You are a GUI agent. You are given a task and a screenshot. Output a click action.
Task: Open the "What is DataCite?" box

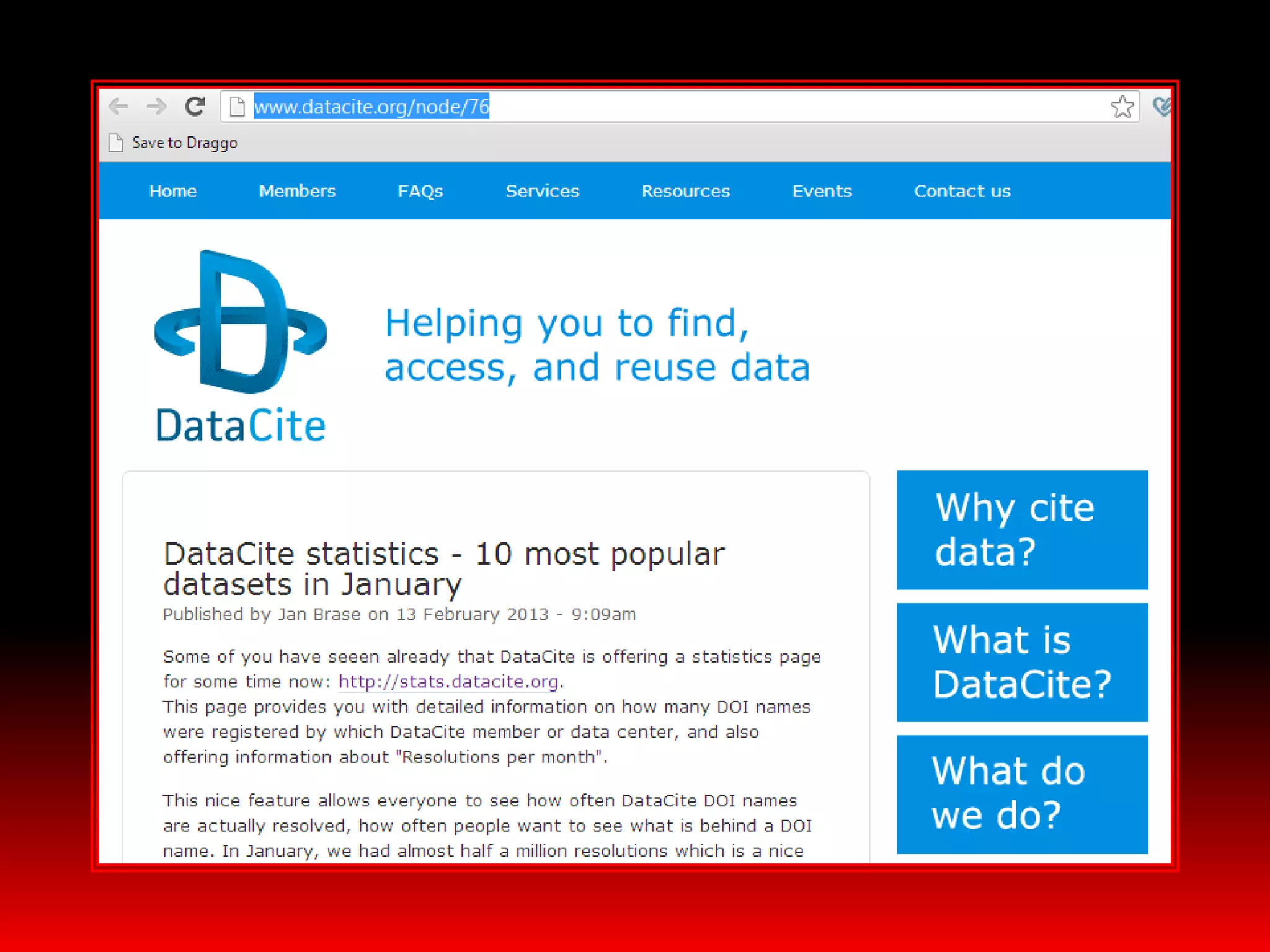click(x=1022, y=662)
